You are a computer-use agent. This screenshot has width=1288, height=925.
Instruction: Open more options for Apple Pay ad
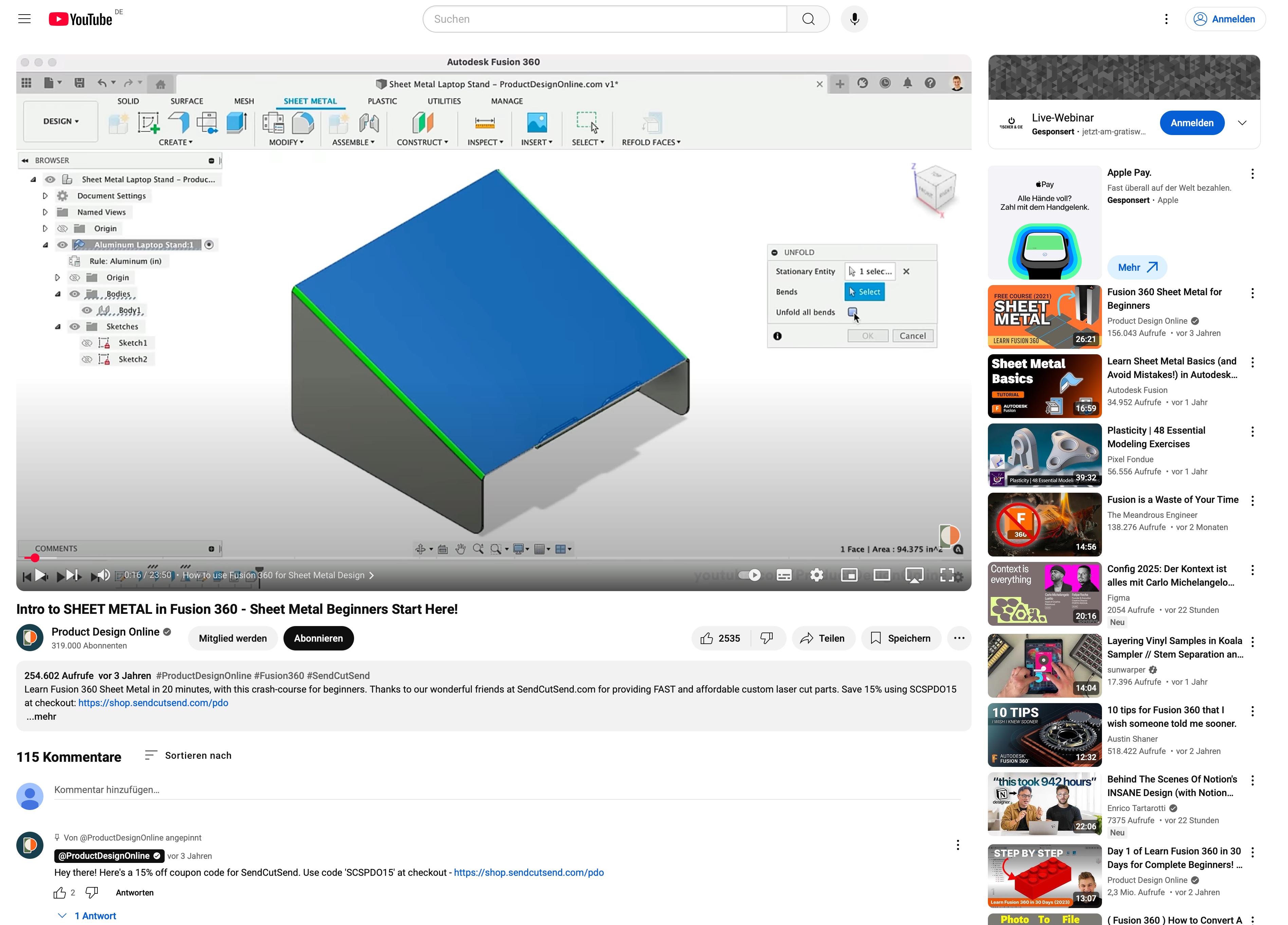tap(1252, 174)
